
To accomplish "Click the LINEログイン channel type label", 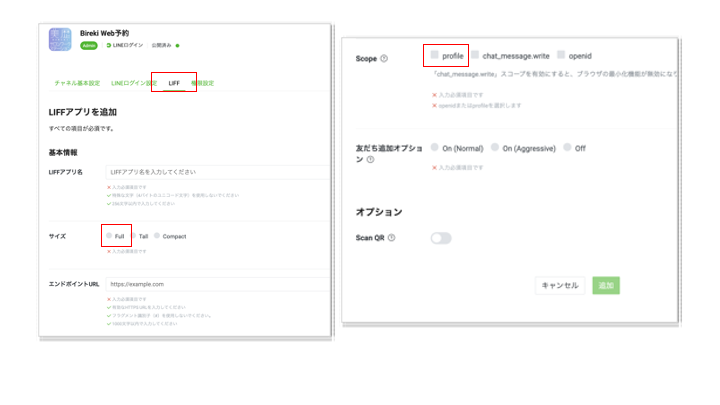I will (x=125, y=46).
